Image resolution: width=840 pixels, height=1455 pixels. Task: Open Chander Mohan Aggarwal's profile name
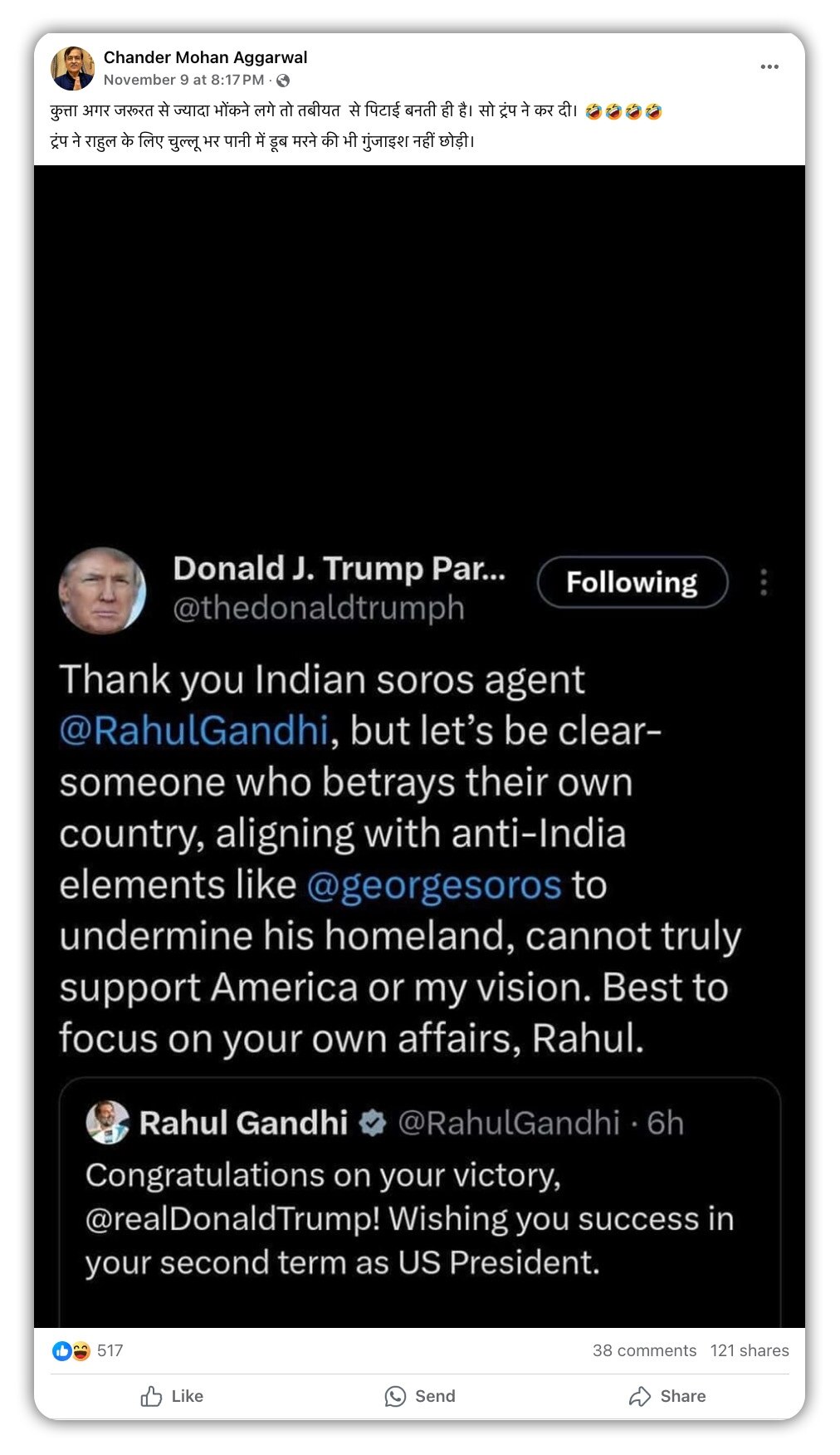(x=205, y=57)
